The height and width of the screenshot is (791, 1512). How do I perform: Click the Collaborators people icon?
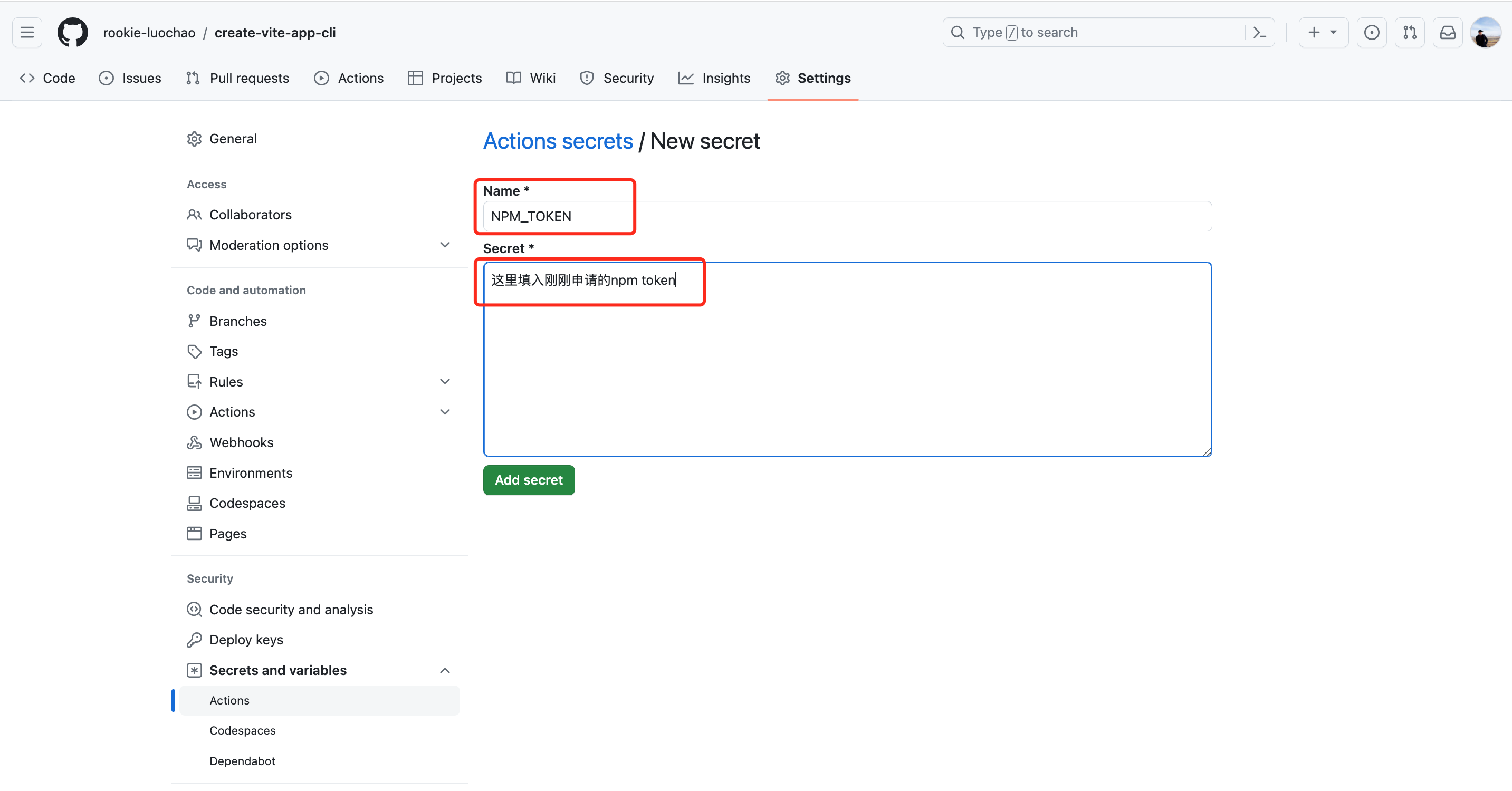pos(194,215)
